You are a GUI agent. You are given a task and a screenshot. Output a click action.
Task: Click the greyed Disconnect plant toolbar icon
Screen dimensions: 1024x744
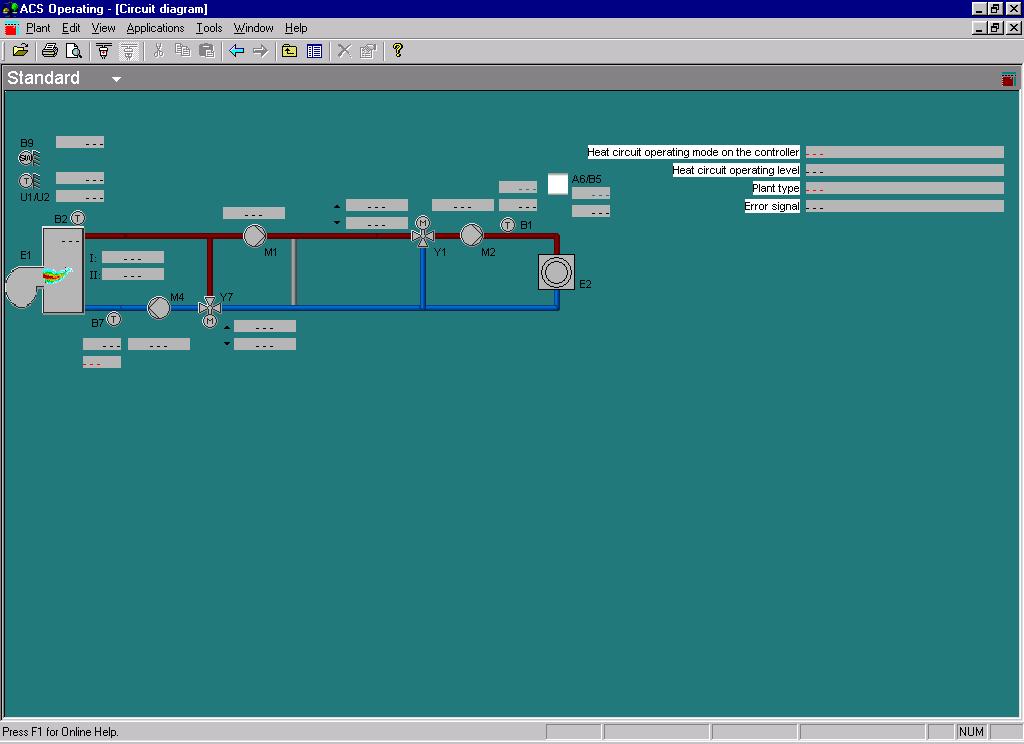[129, 50]
